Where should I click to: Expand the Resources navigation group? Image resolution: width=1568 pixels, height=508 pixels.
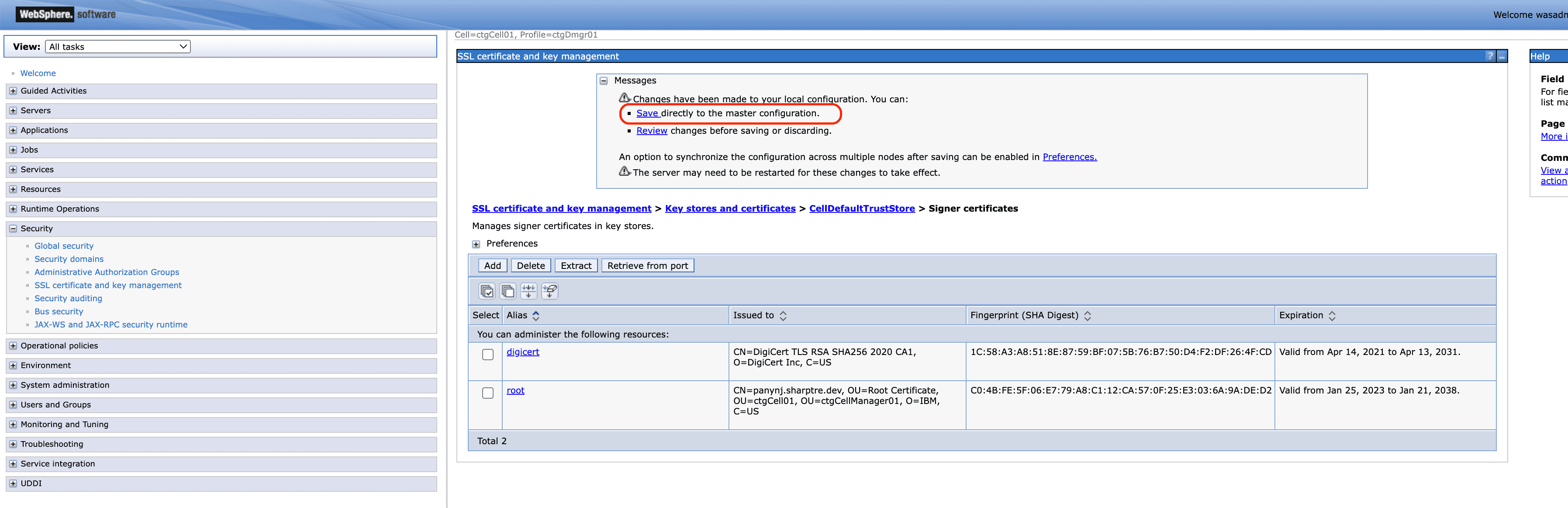13,189
